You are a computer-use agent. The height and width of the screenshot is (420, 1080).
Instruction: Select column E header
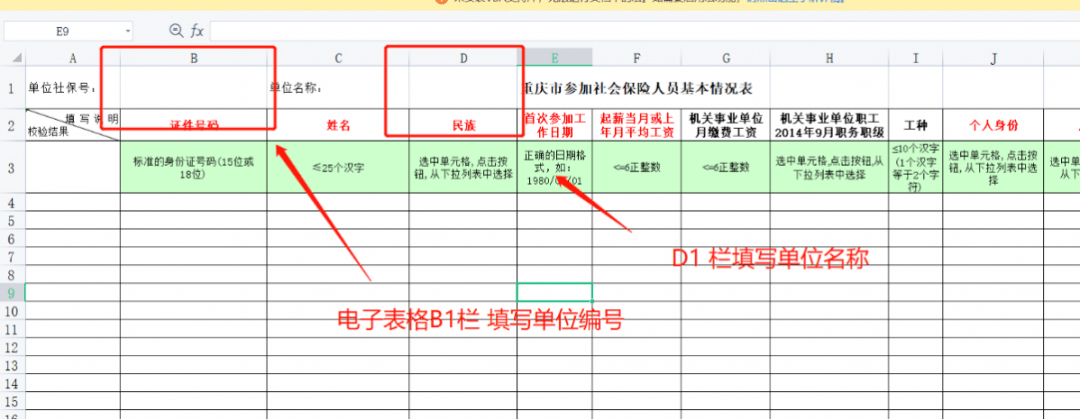coord(554,59)
